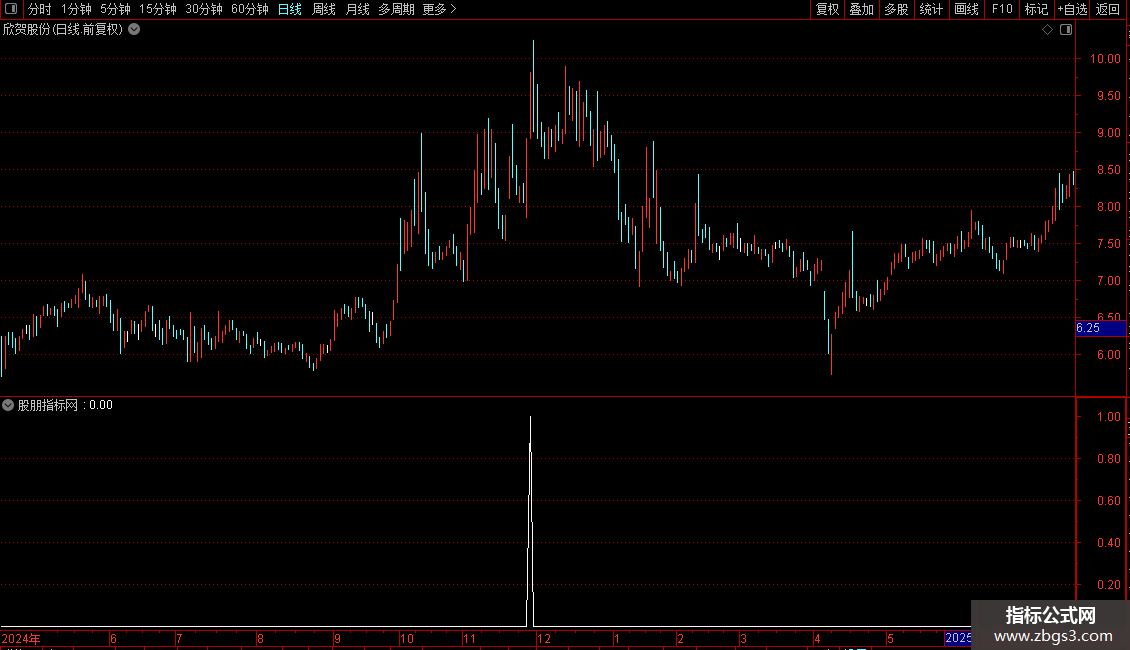Open the 画线 drawing tools
The image size is (1130, 650).
[966, 9]
